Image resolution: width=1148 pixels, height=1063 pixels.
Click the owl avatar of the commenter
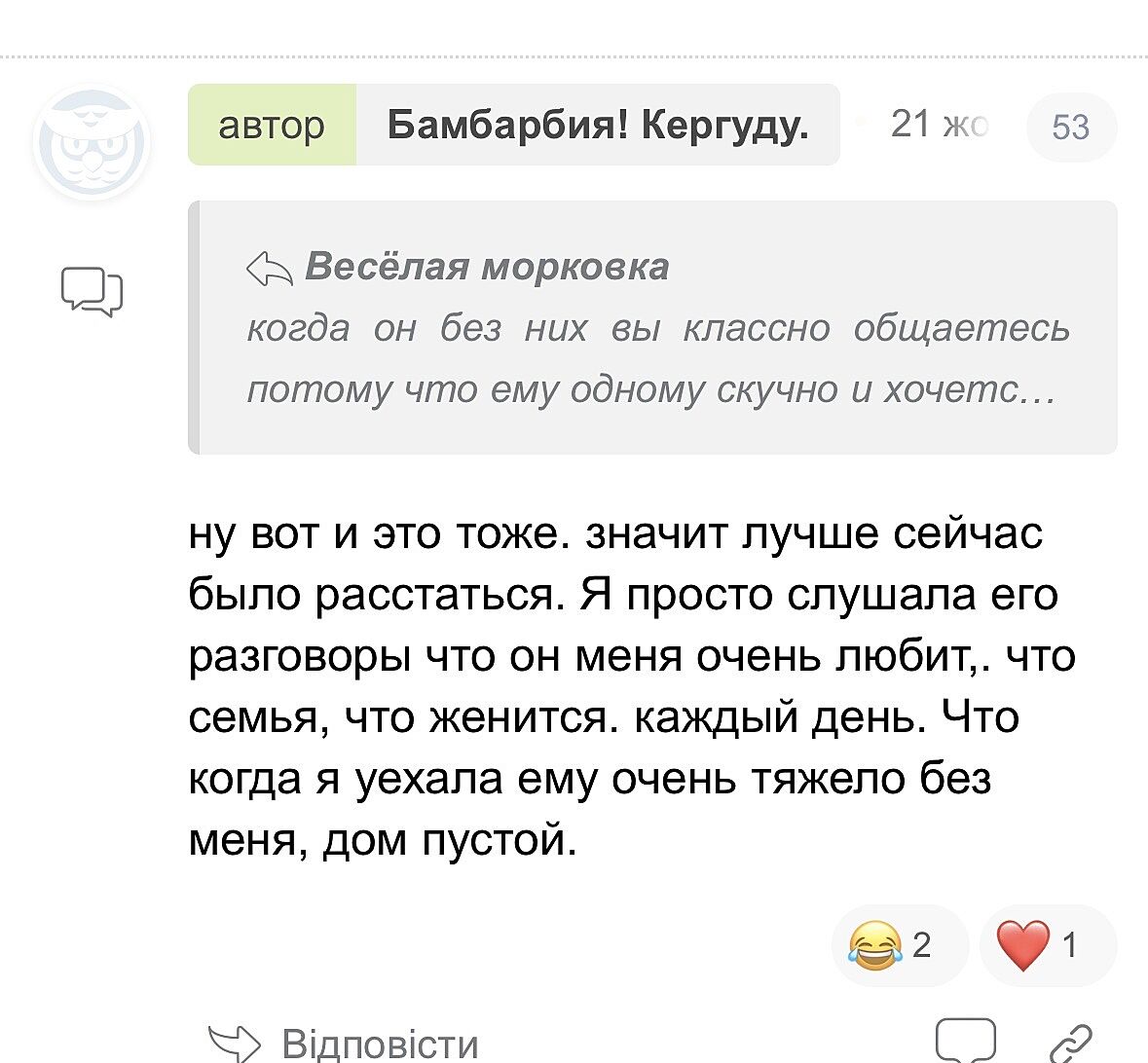92,144
